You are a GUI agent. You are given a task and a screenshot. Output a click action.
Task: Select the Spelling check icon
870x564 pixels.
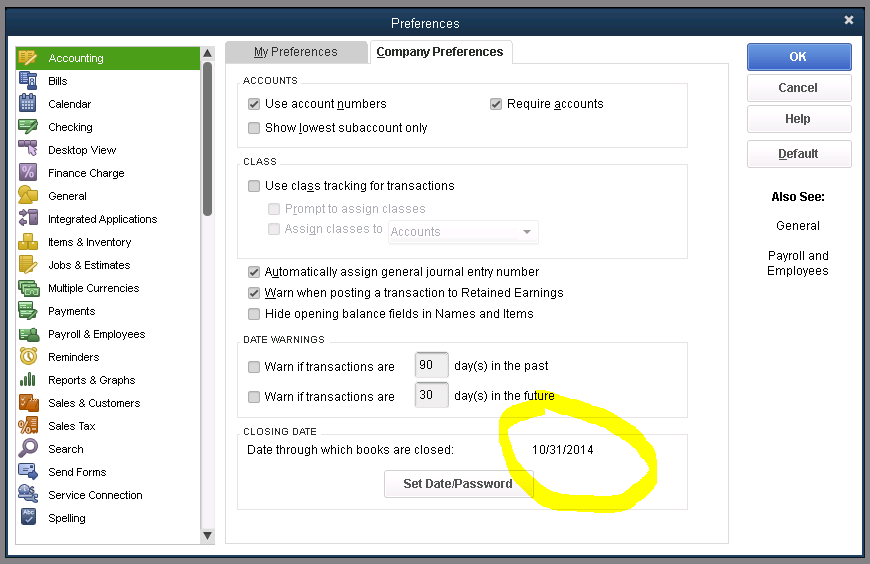pyautogui.click(x=28, y=517)
